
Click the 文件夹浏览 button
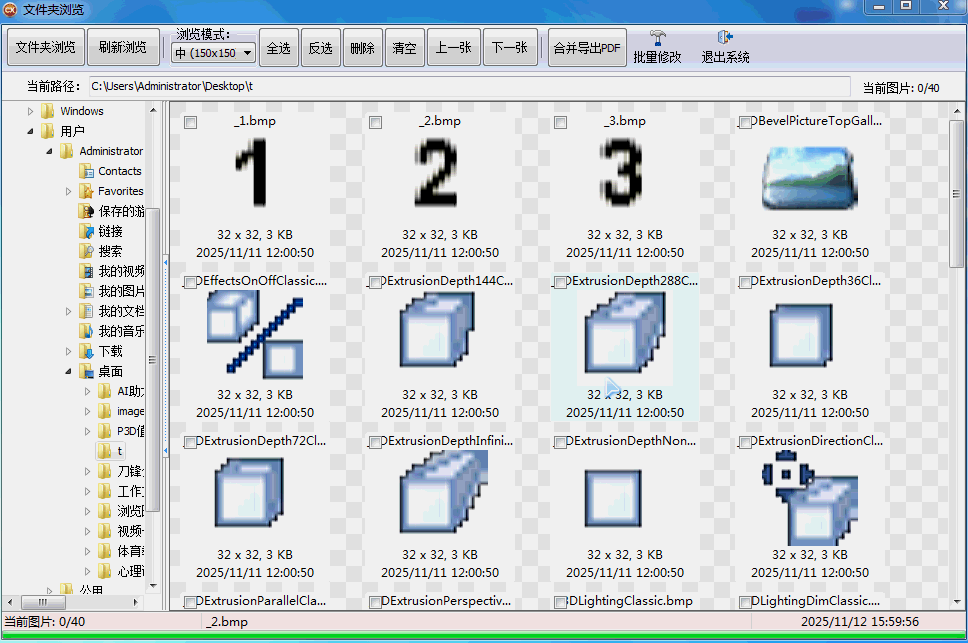(46, 47)
